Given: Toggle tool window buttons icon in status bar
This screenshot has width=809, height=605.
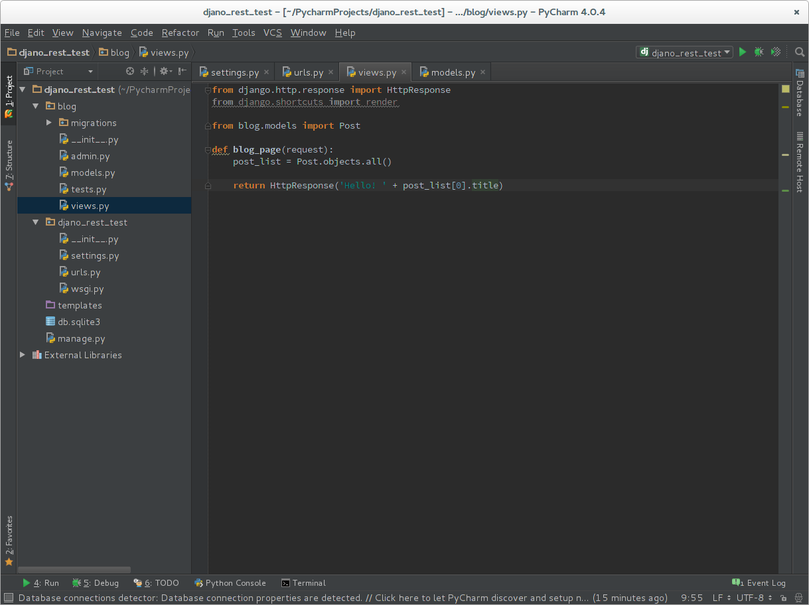Looking at the screenshot, I should (x=8, y=598).
